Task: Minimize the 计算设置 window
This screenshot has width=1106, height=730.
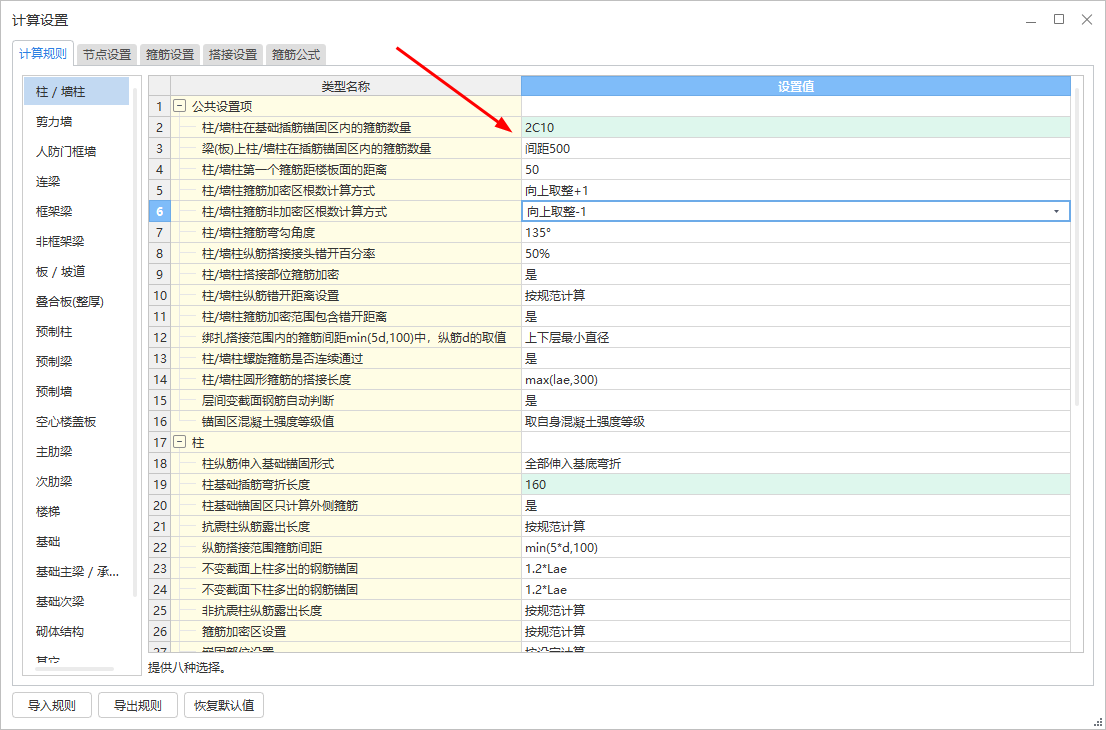Action: [x=1031, y=20]
